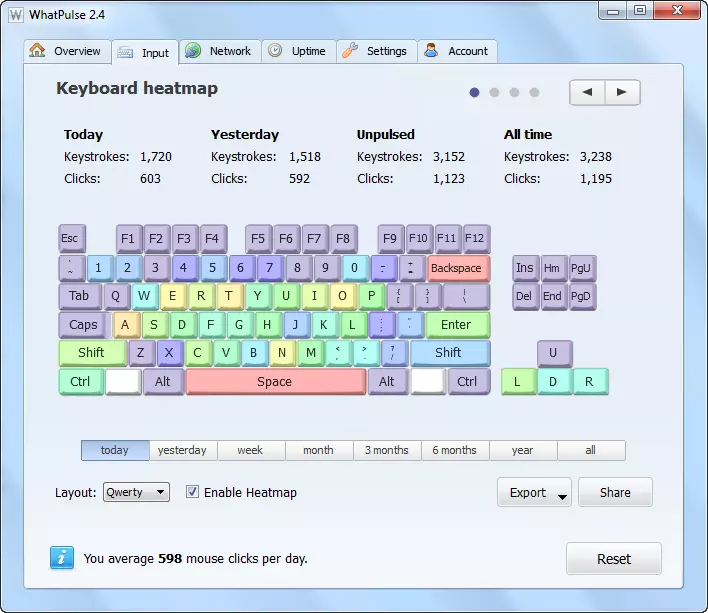The height and width of the screenshot is (613, 708).
Task: Switch to the Account tab
Action: point(457,51)
